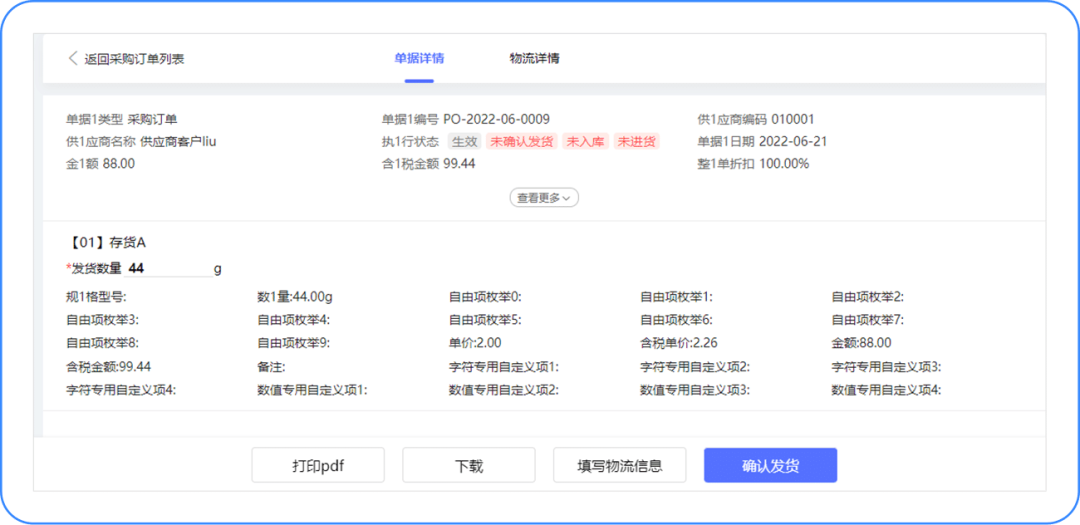
Task: Click 数值专用自定义项4: label
Action: [x=886, y=389]
